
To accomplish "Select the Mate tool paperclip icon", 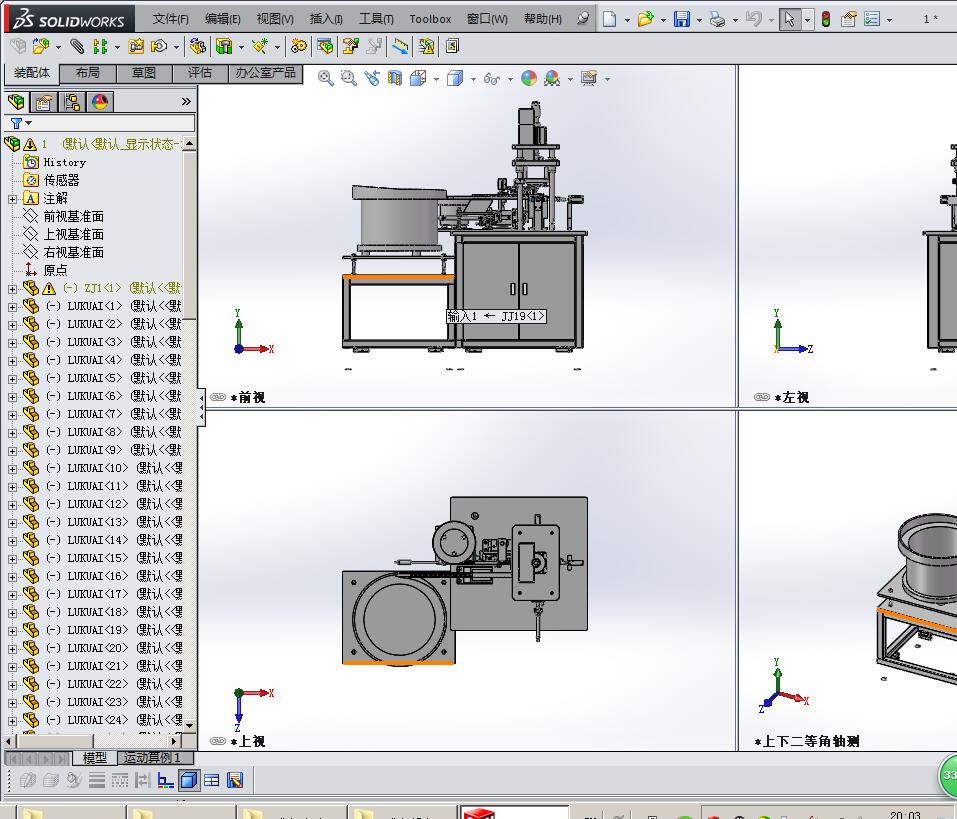I will (x=76, y=48).
